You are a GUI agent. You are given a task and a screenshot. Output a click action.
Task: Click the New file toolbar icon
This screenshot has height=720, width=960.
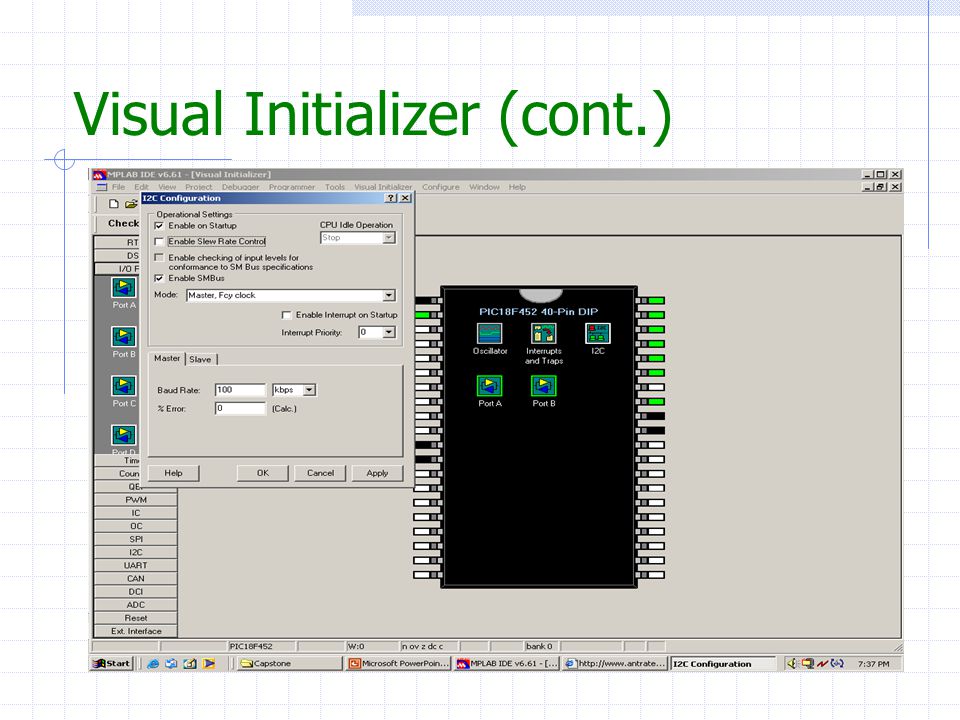pyautogui.click(x=113, y=204)
